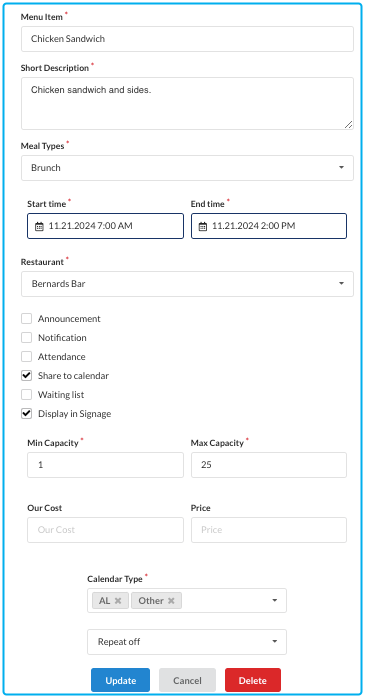Click the calendar icon in End time field

coord(203,227)
